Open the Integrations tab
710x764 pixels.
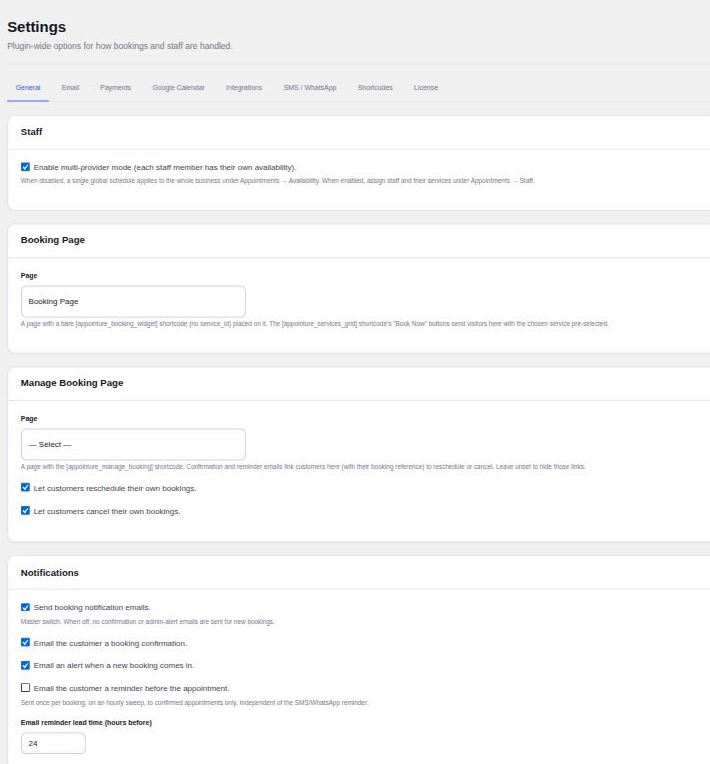tap(244, 88)
